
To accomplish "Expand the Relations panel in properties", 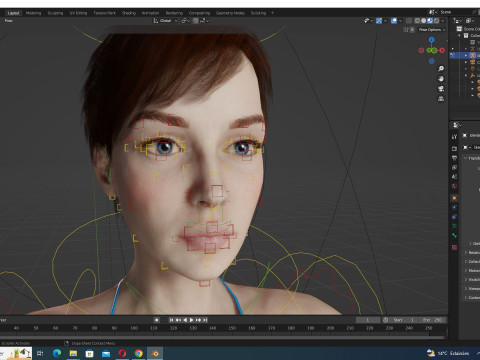I will [466, 253].
